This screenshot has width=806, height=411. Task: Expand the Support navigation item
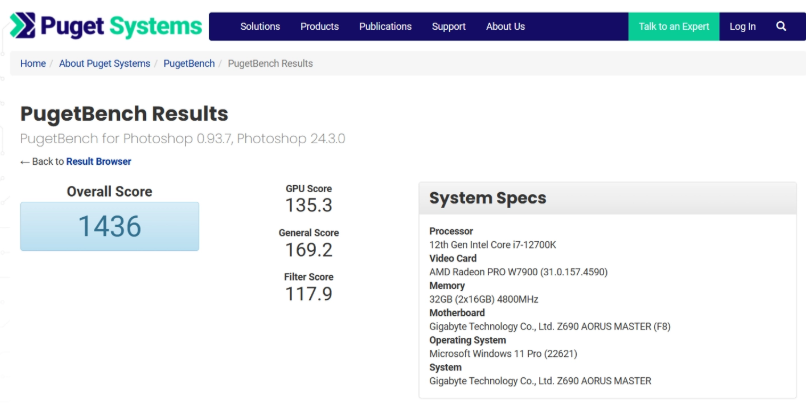tap(449, 27)
